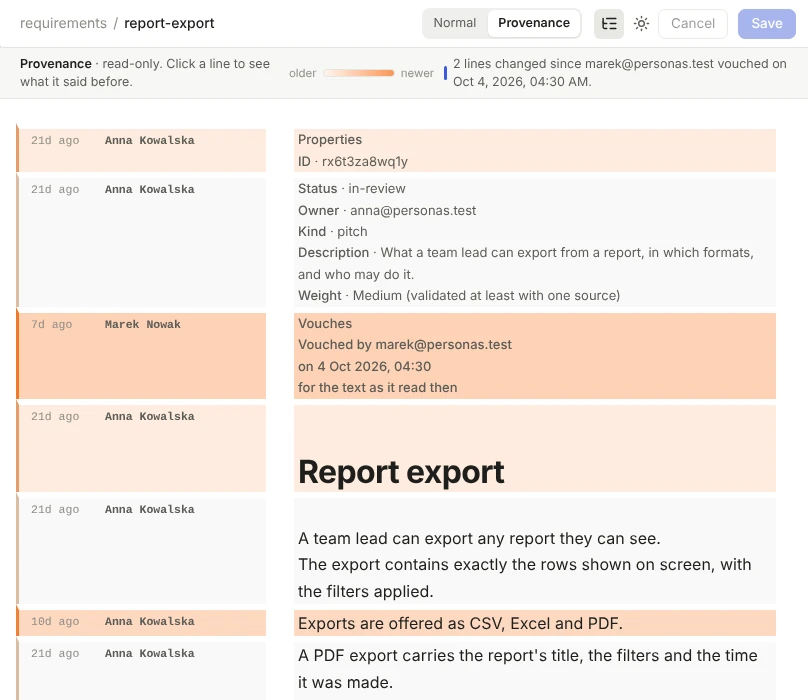Select 'for the text as it read then'
This screenshot has width=808, height=700.
(534, 388)
